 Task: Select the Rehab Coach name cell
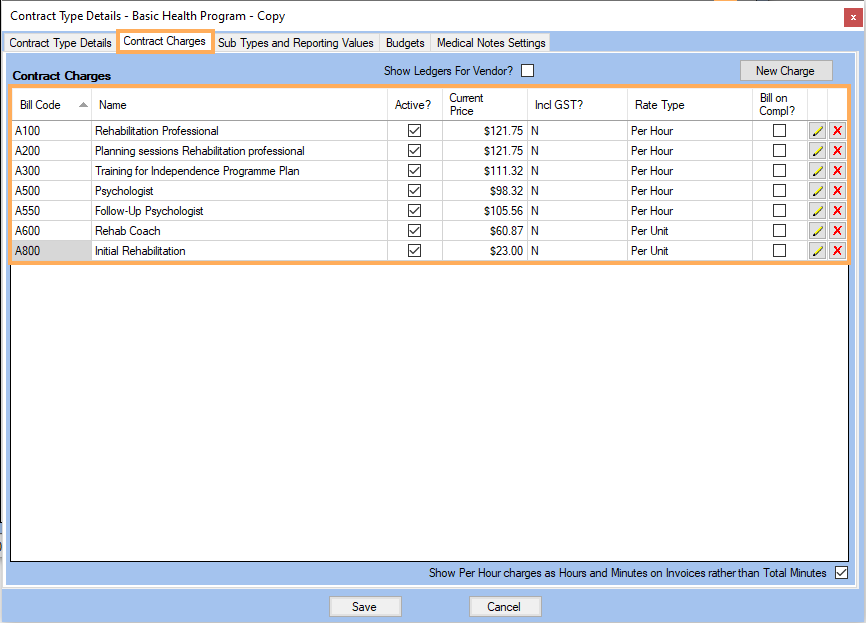[x=239, y=231]
